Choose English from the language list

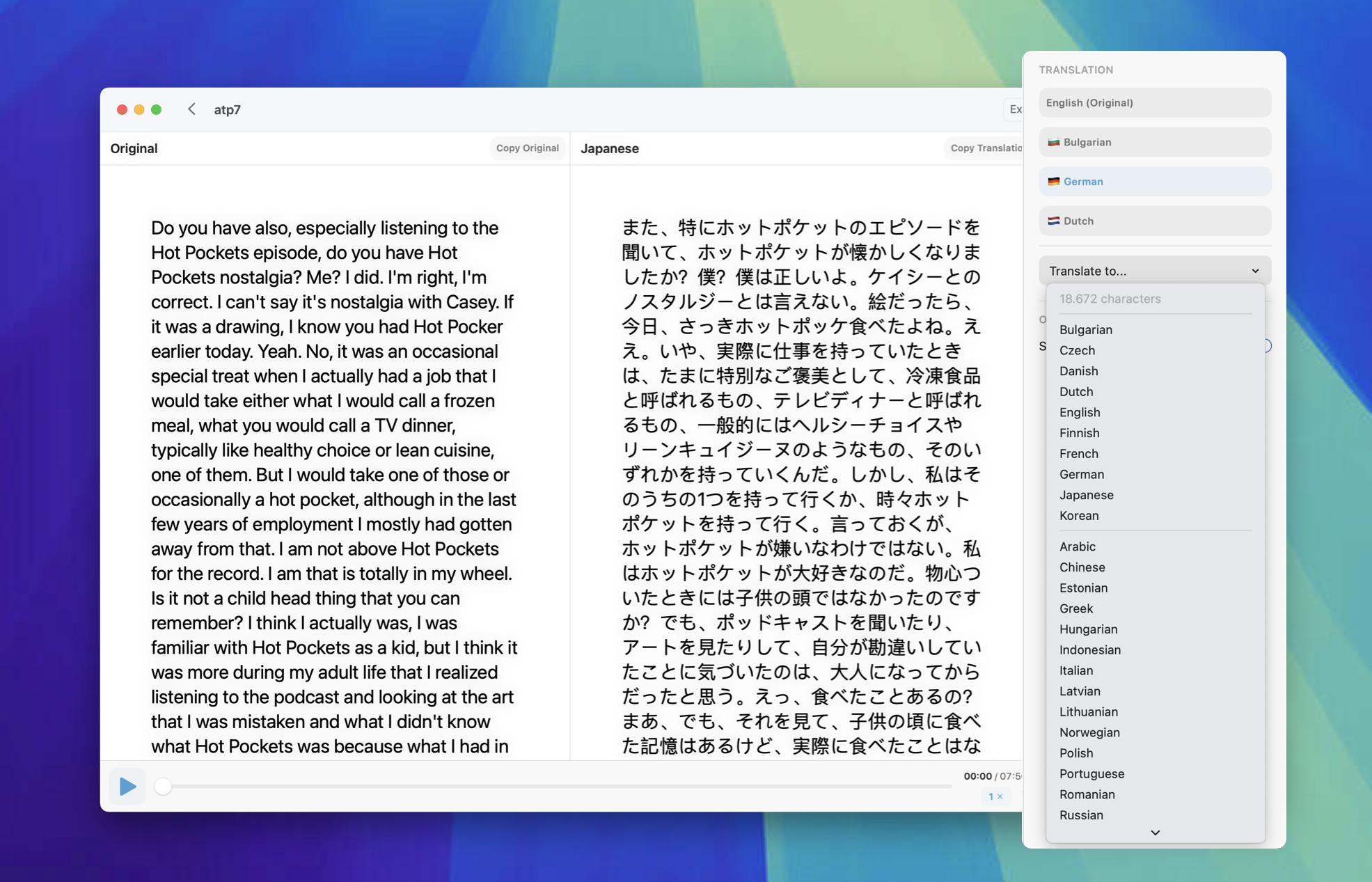(x=1155, y=412)
